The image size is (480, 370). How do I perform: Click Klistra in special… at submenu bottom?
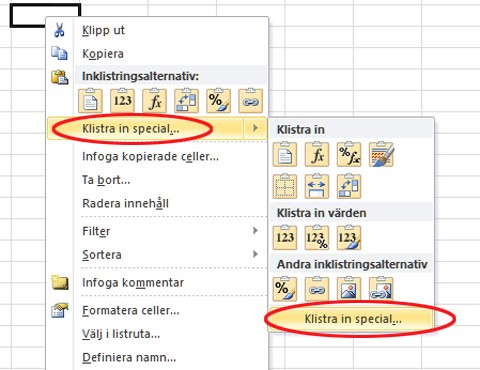coord(352,319)
